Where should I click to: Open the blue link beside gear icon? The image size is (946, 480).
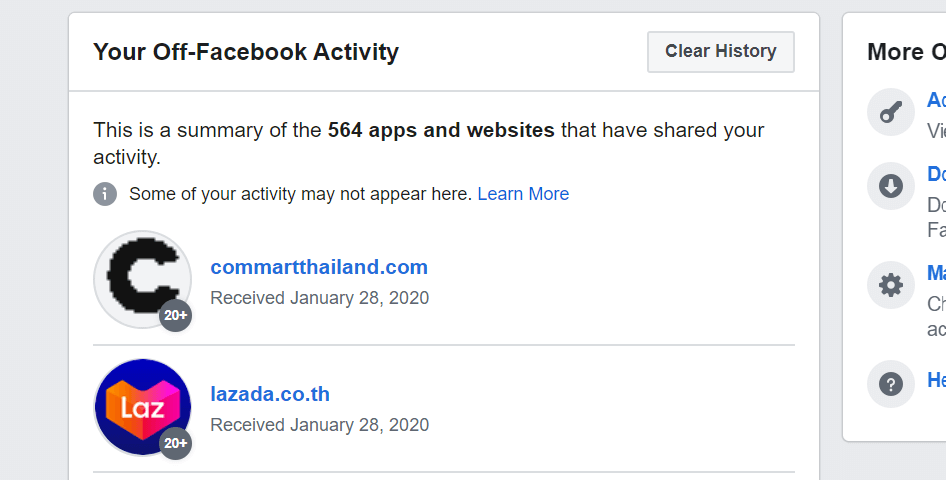tap(936, 273)
